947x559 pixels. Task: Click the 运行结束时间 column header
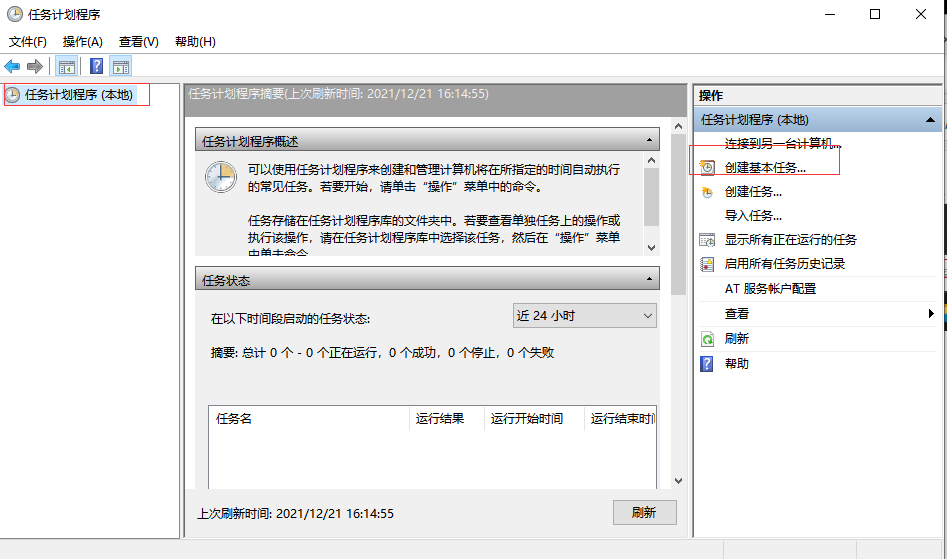(x=620, y=418)
